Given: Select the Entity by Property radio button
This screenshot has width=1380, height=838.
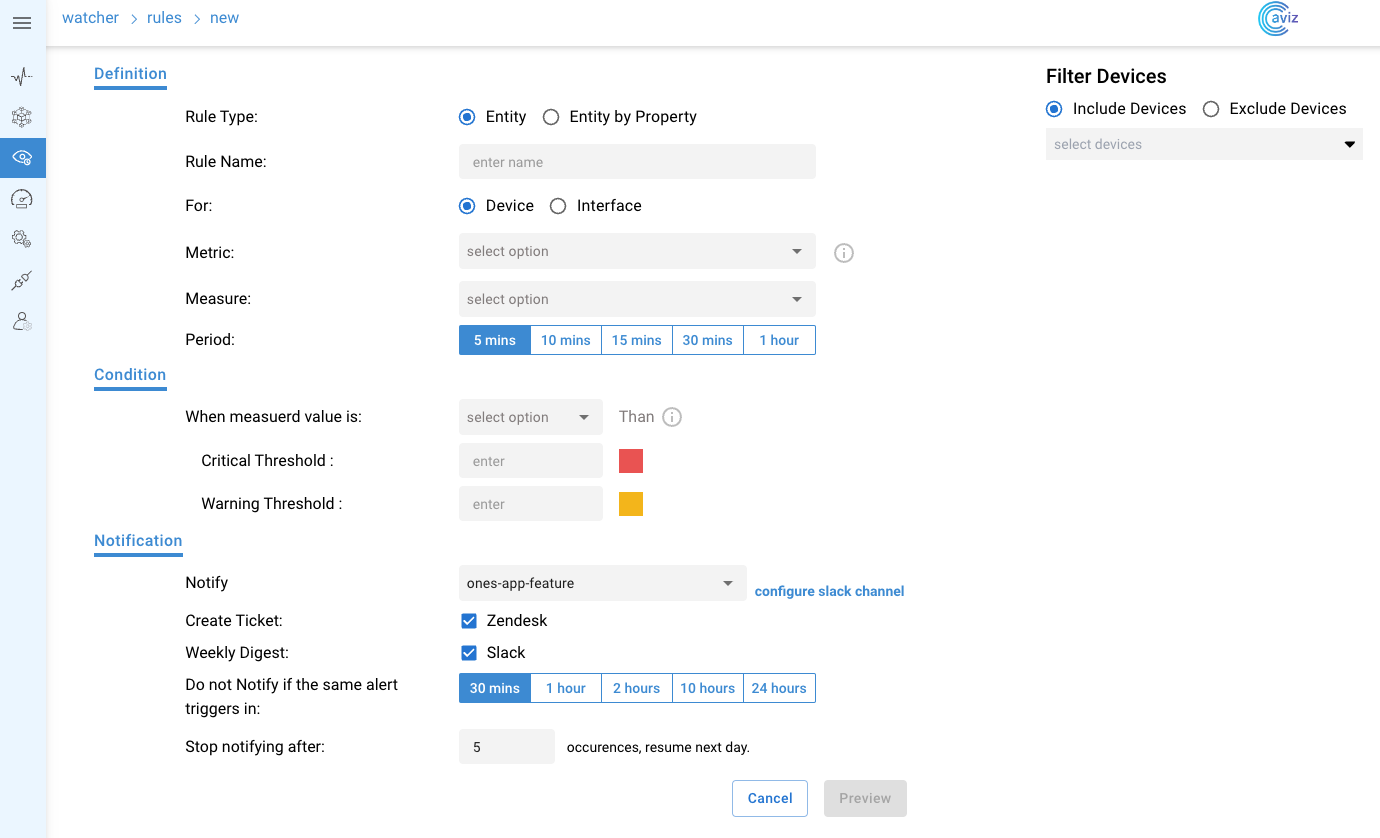Looking at the screenshot, I should pos(551,117).
